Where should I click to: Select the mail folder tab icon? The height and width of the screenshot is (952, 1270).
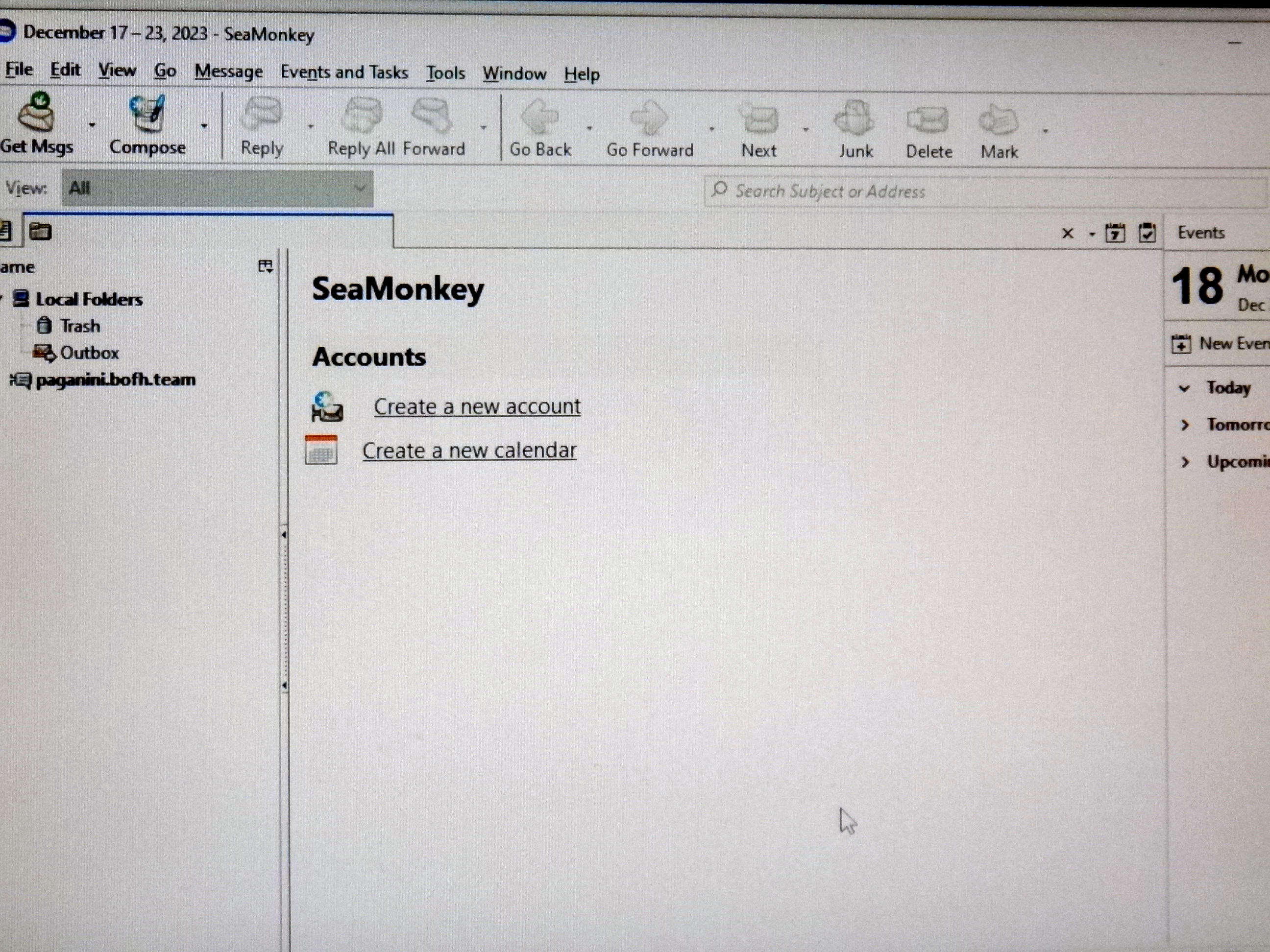(40, 231)
